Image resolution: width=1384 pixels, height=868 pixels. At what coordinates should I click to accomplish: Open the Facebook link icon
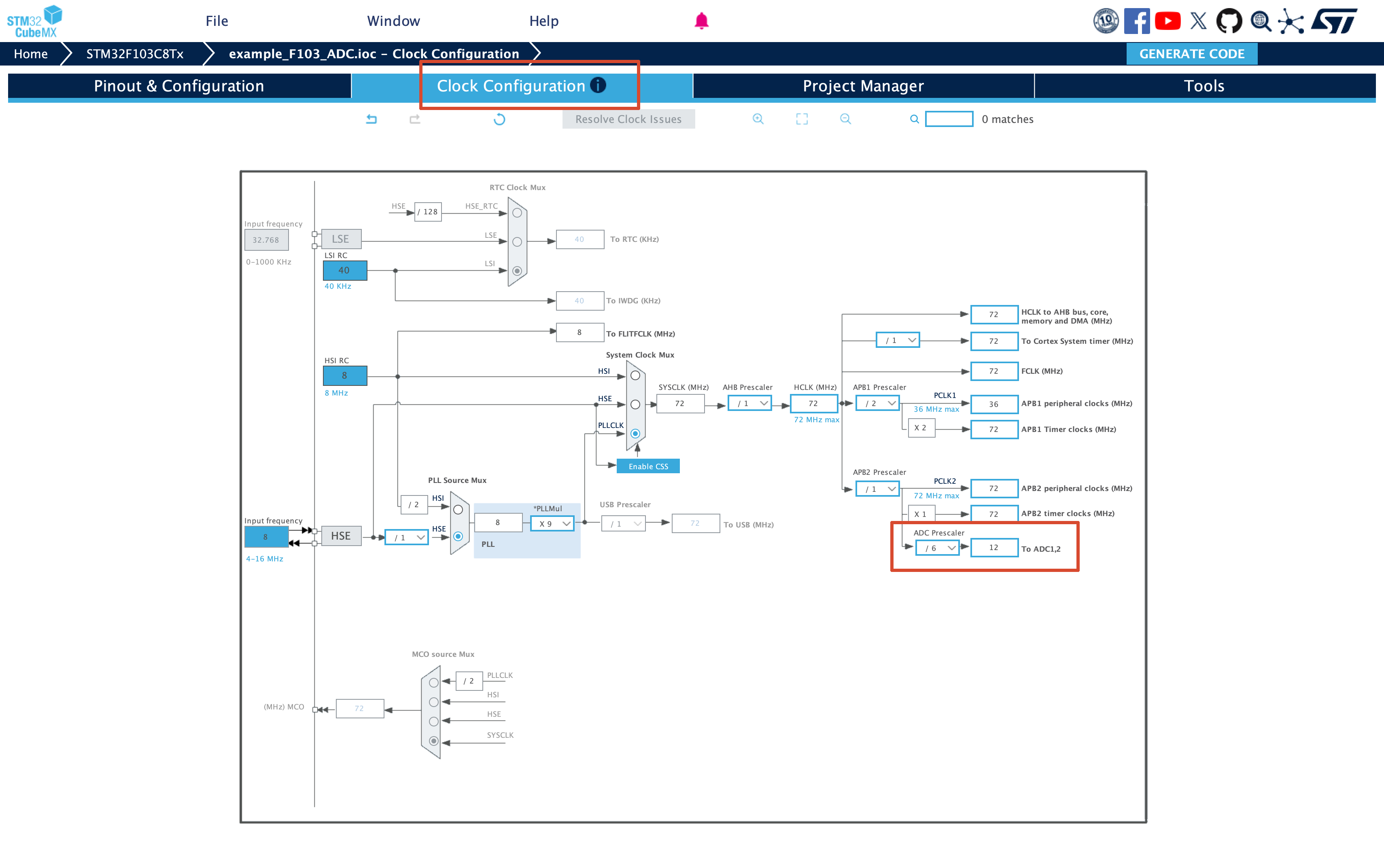tap(1136, 21)
